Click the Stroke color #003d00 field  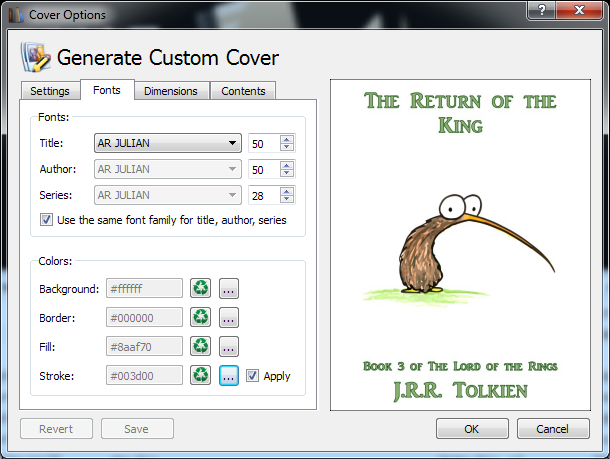pos(144,375)
